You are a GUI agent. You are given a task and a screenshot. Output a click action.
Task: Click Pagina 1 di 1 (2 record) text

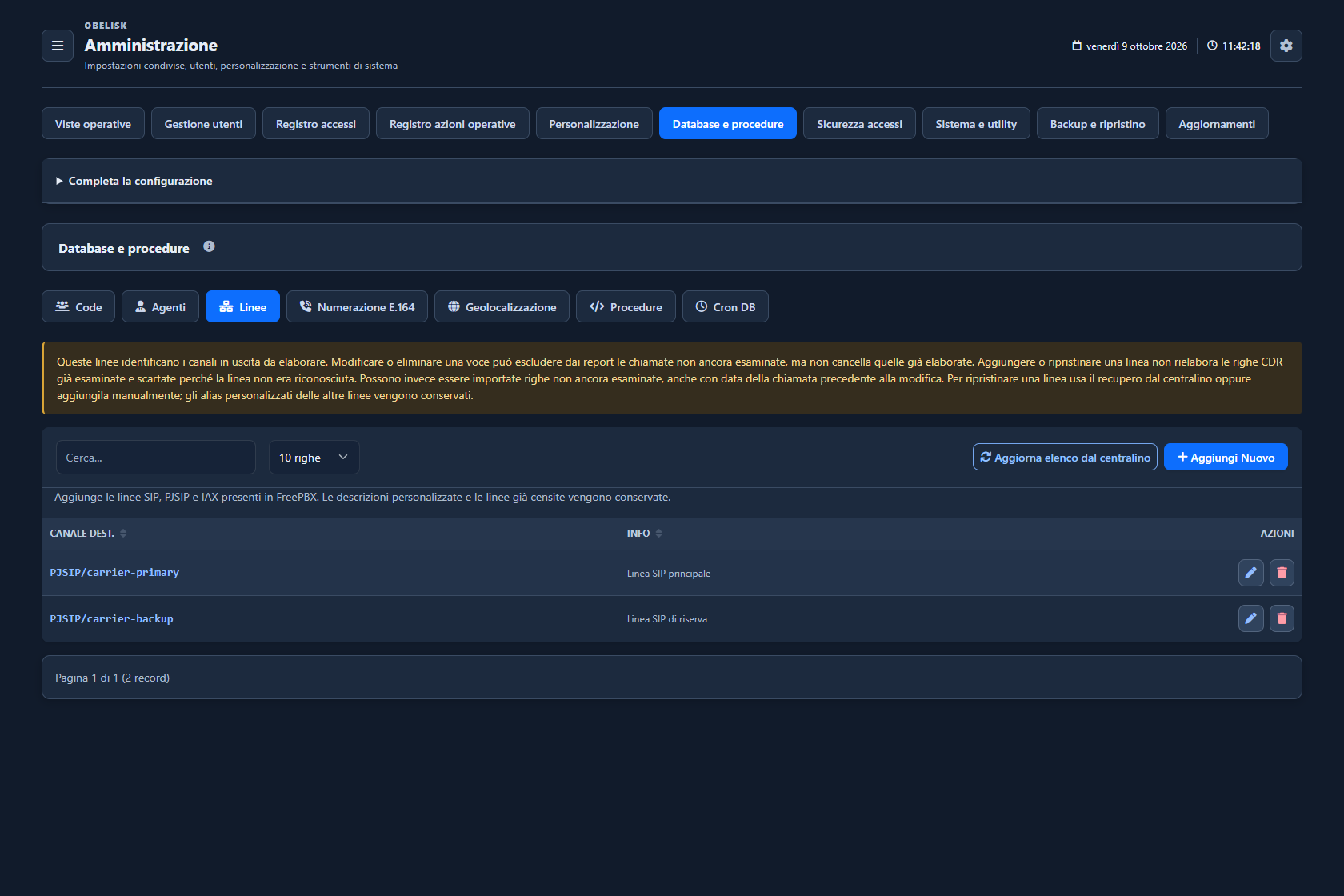point(112,678)
